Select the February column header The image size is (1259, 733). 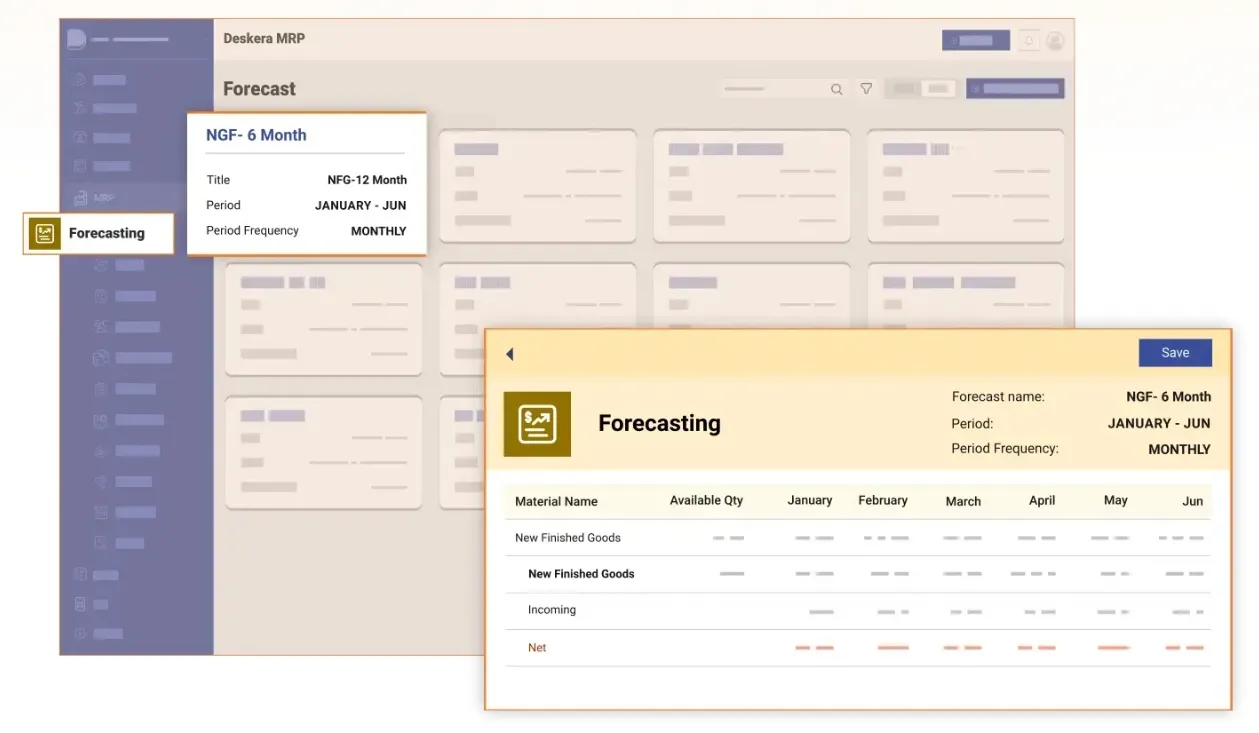pyautogui.click(x=883, y=500)
